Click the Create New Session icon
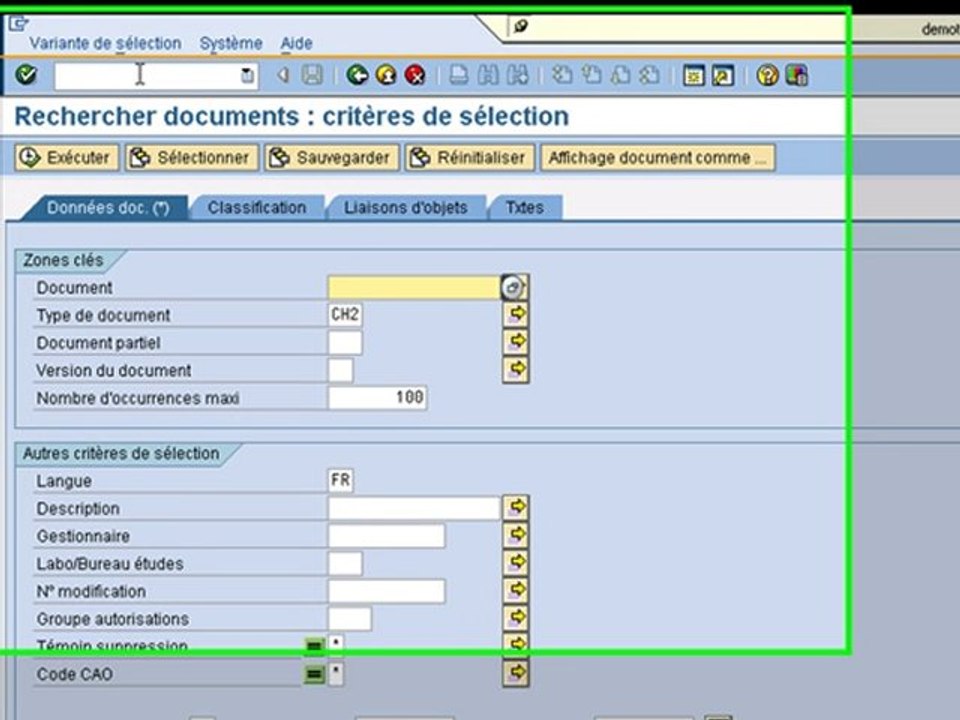This screenshot has height=720, width=960. [x=694, y=75]
